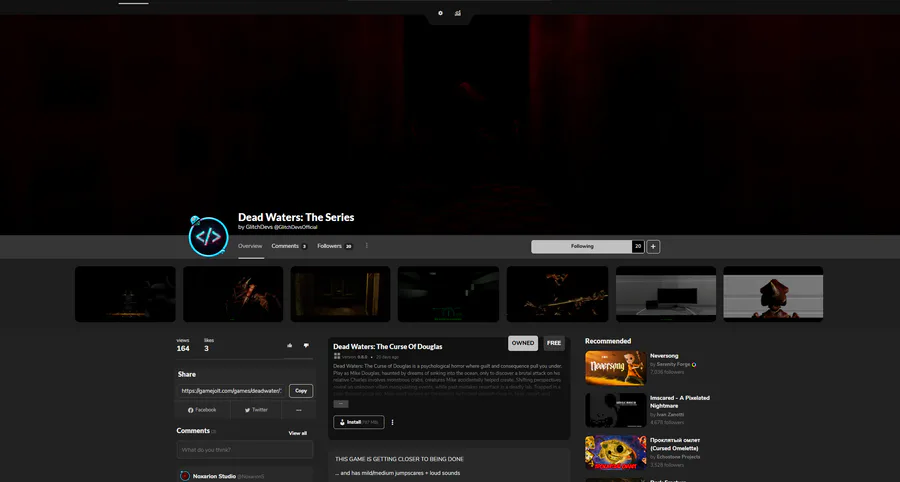Open the Serenity Forge developer link

[x=673, y=364]
